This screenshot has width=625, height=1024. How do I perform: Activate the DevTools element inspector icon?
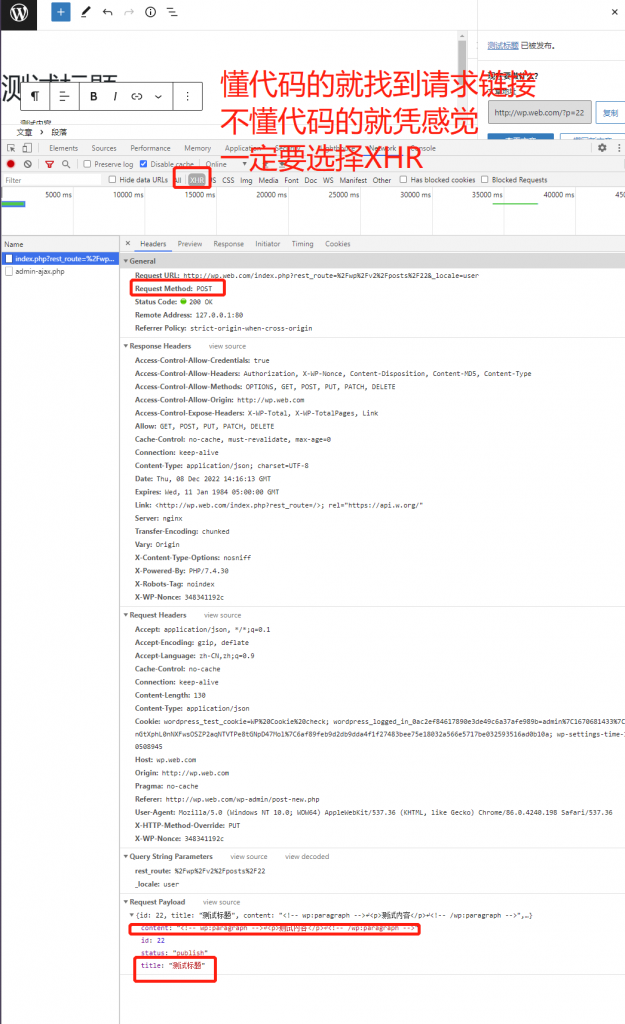11,148
